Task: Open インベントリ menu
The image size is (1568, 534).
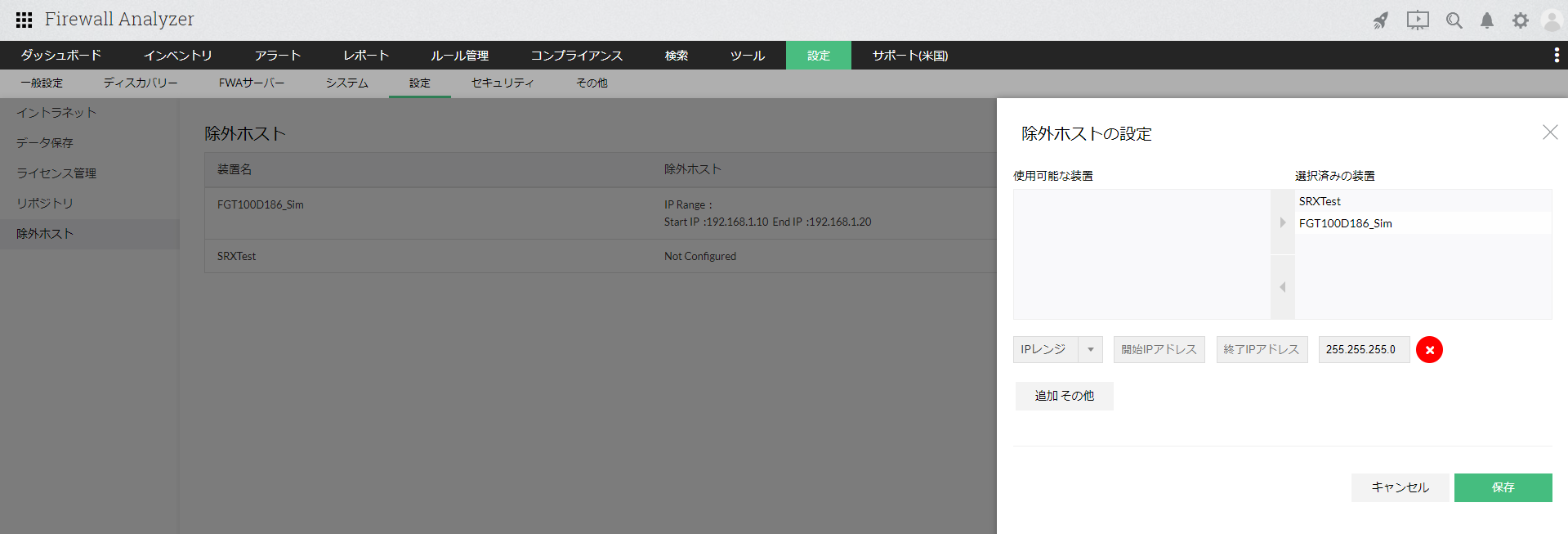Action: 177,55
